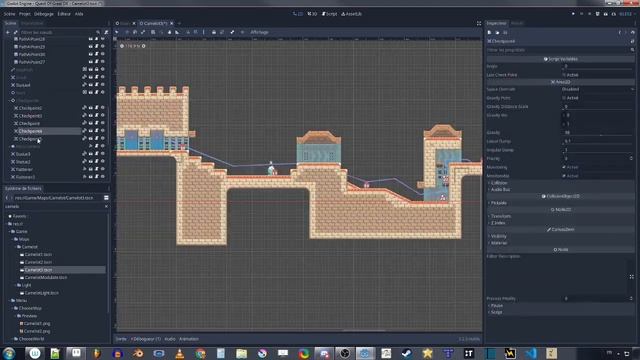
Task: Select the list-selectable-nodes tool
Action: [x=153, y=32]
